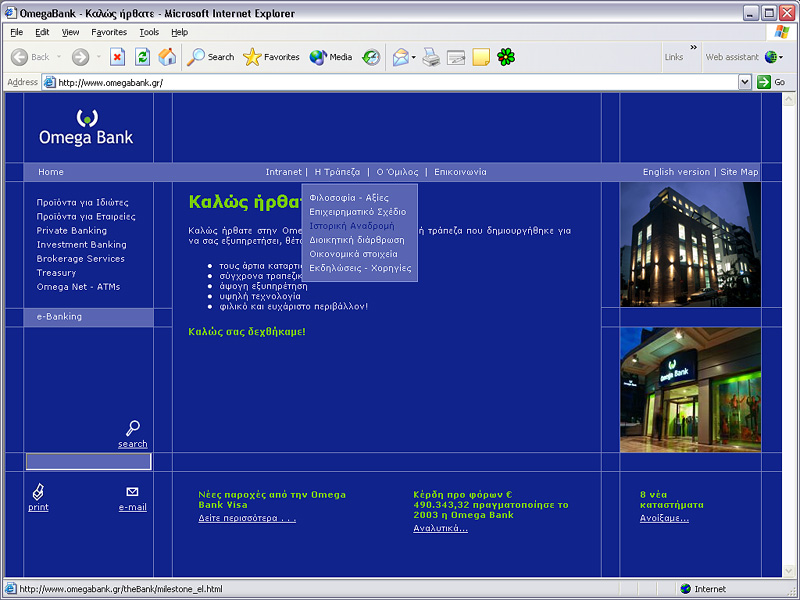This screenshot has width=800, height=600.
Task: Open Private Banking sidebar link
Action: coord(72,231)
